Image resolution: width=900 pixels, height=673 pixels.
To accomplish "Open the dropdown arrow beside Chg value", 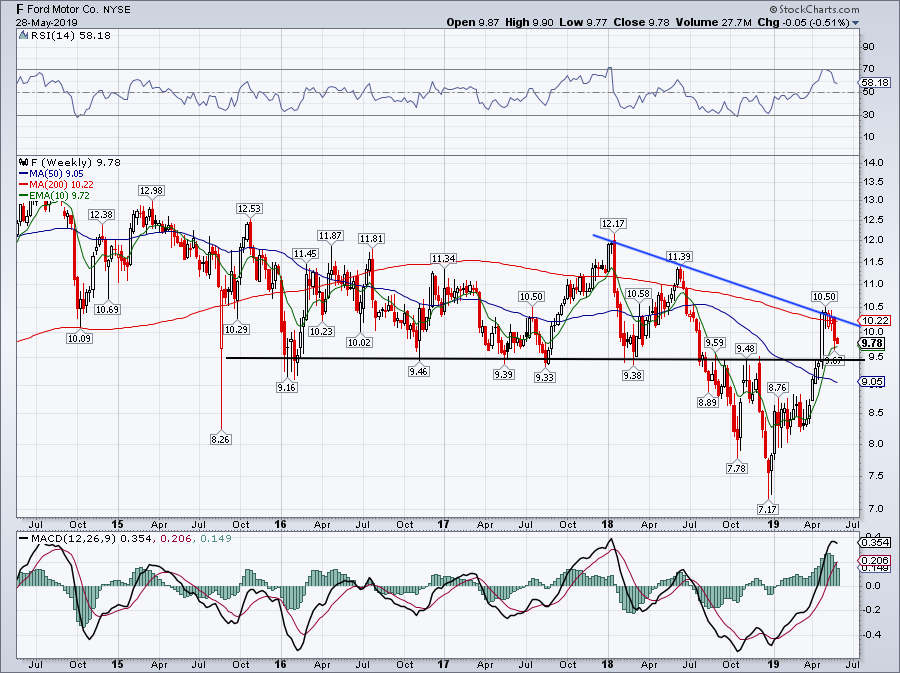I will click(x=856, y=23).
